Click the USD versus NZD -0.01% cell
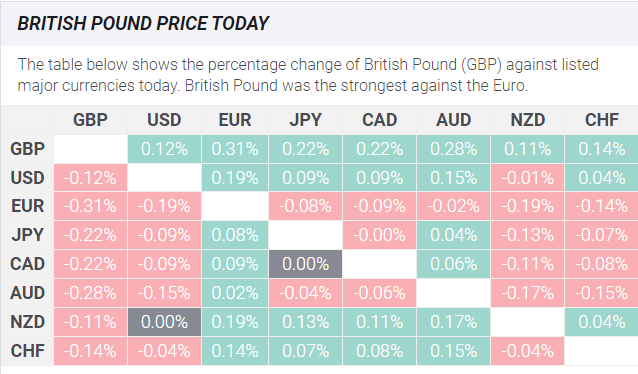 coord(527,178)
